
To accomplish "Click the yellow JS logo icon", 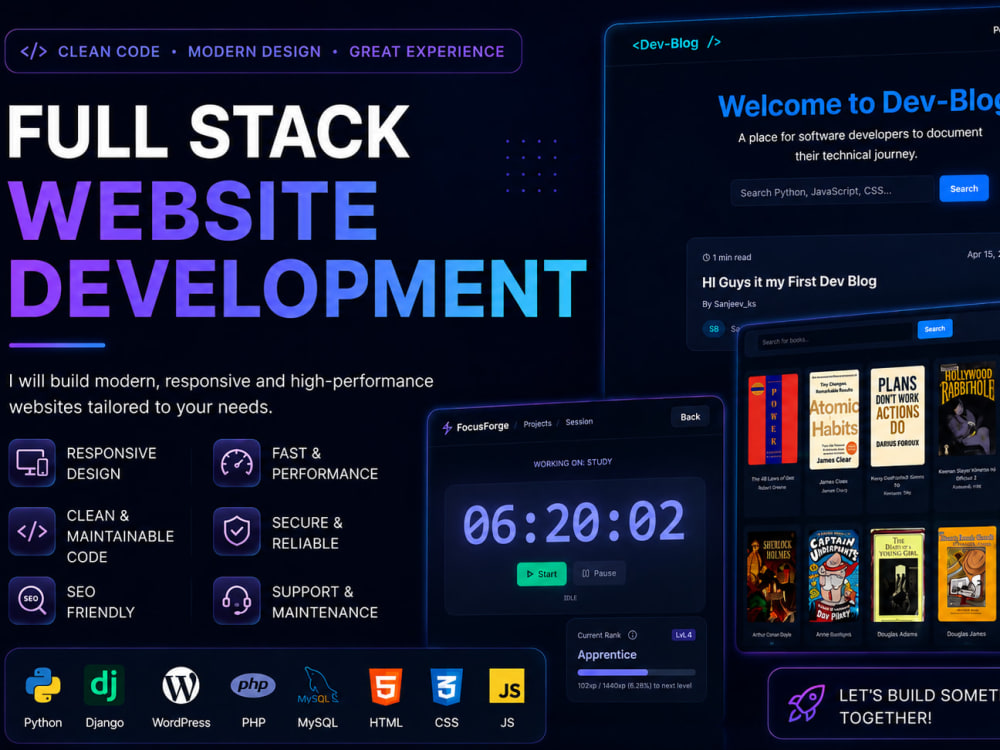I will pyautogui.click(x=507, y=686).
